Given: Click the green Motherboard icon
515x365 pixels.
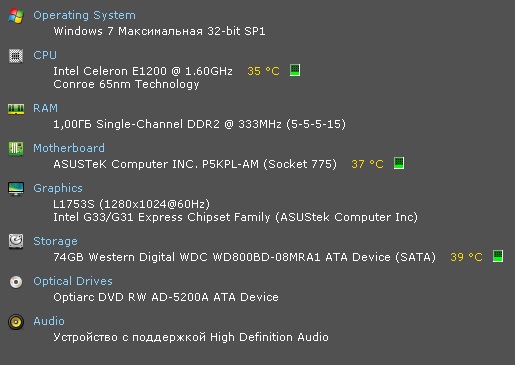Looking at the screenshot, I should (x=16, y=149).
